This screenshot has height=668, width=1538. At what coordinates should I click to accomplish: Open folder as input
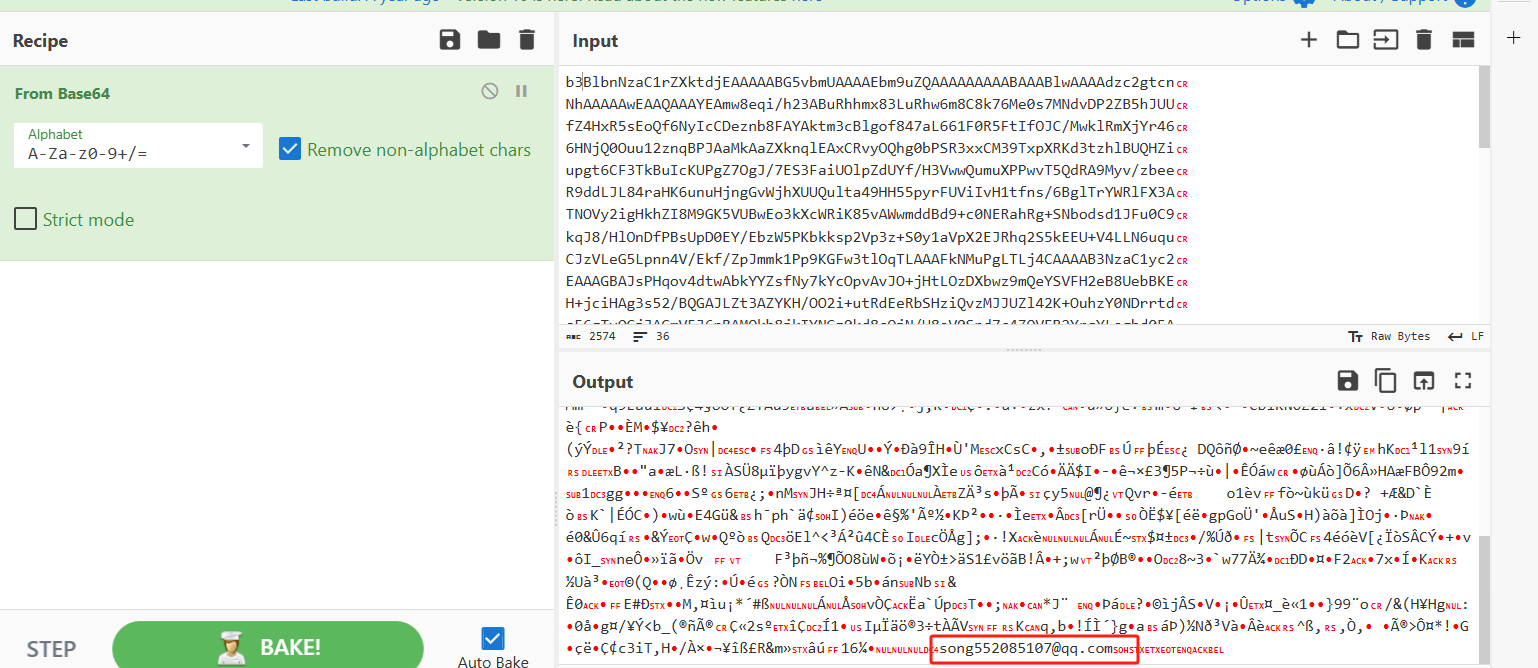tap(1347, 40)
